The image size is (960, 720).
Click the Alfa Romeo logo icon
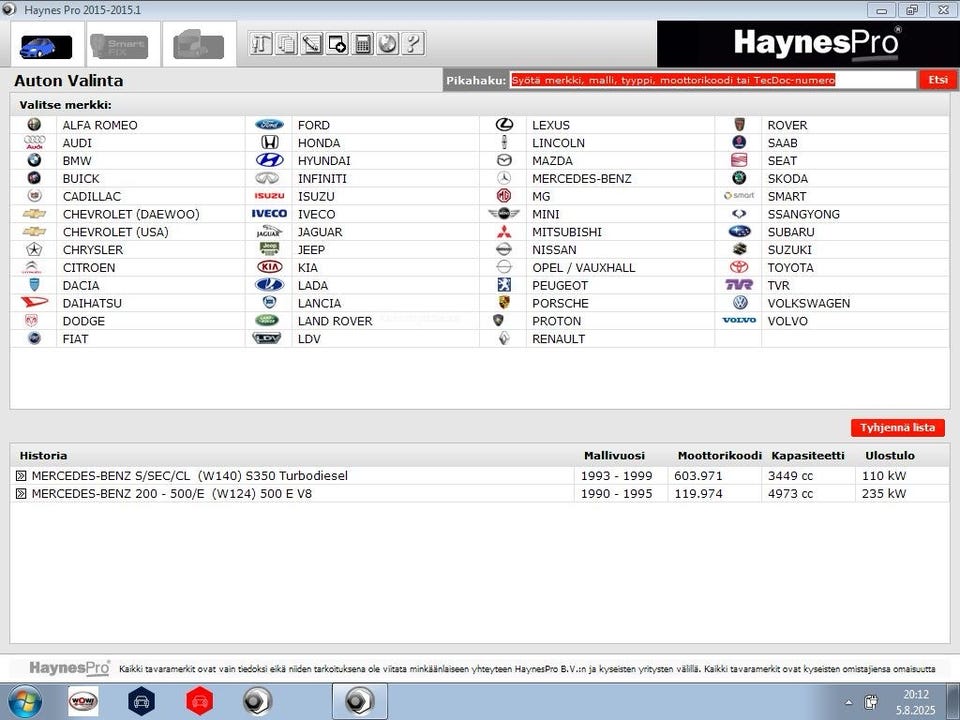coord(34,125)
